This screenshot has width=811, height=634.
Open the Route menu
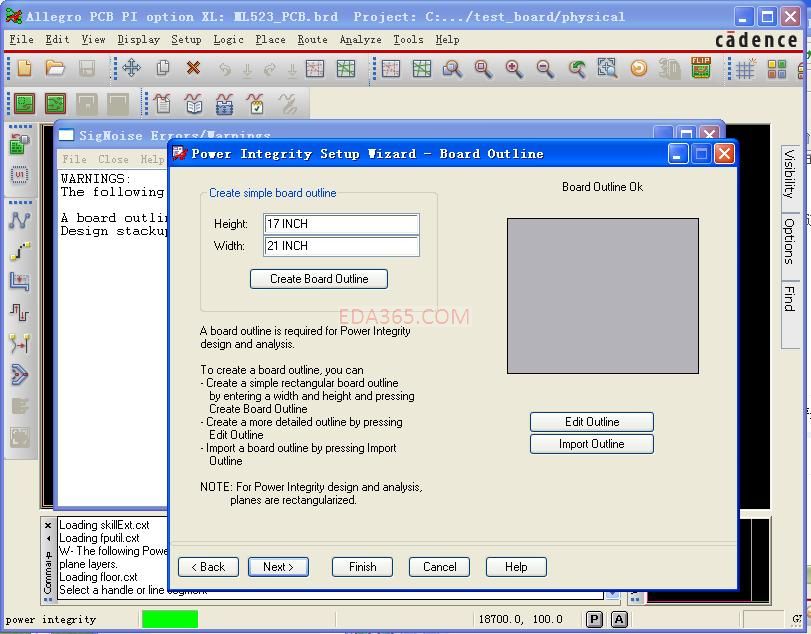[x=312, y=39]
